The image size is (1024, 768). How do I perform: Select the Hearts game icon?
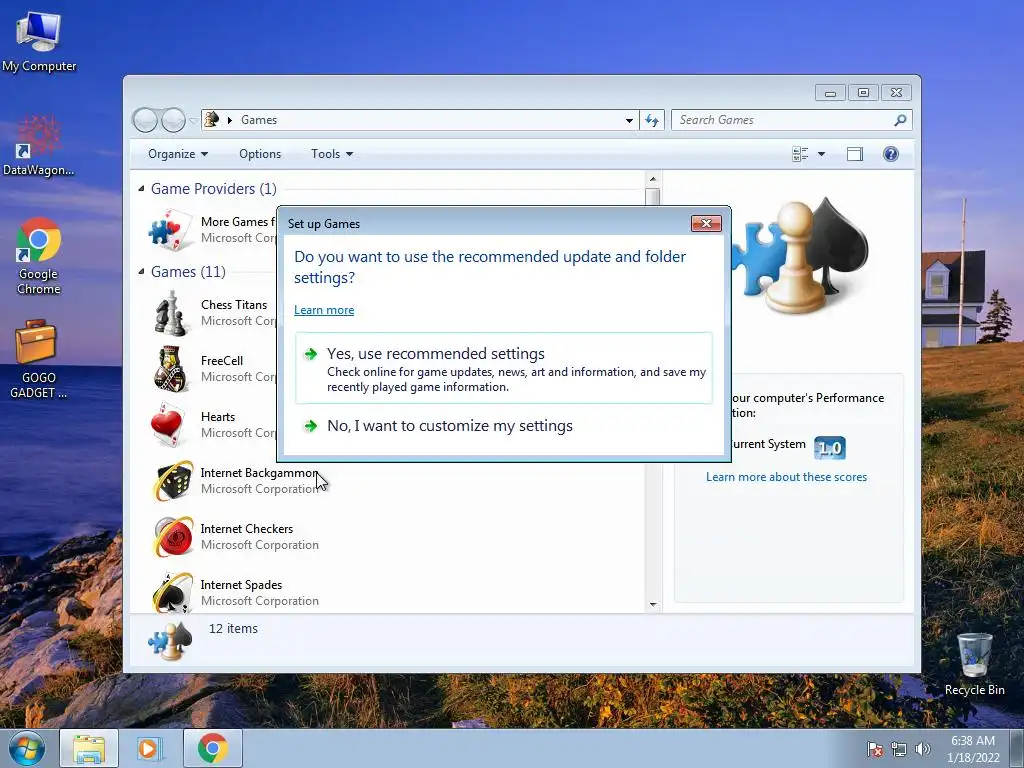click(167, 424)
